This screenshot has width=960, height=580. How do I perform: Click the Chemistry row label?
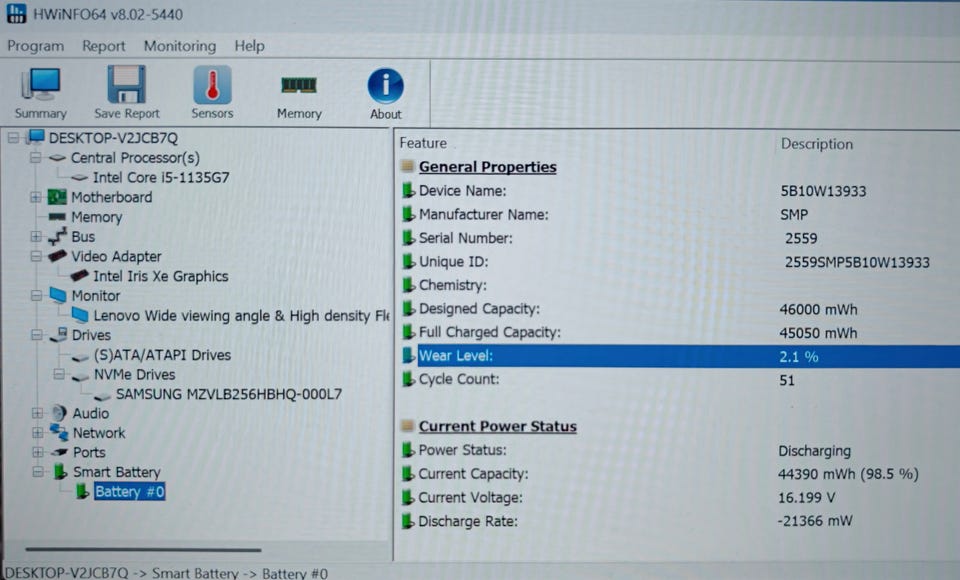coord(452,285)
